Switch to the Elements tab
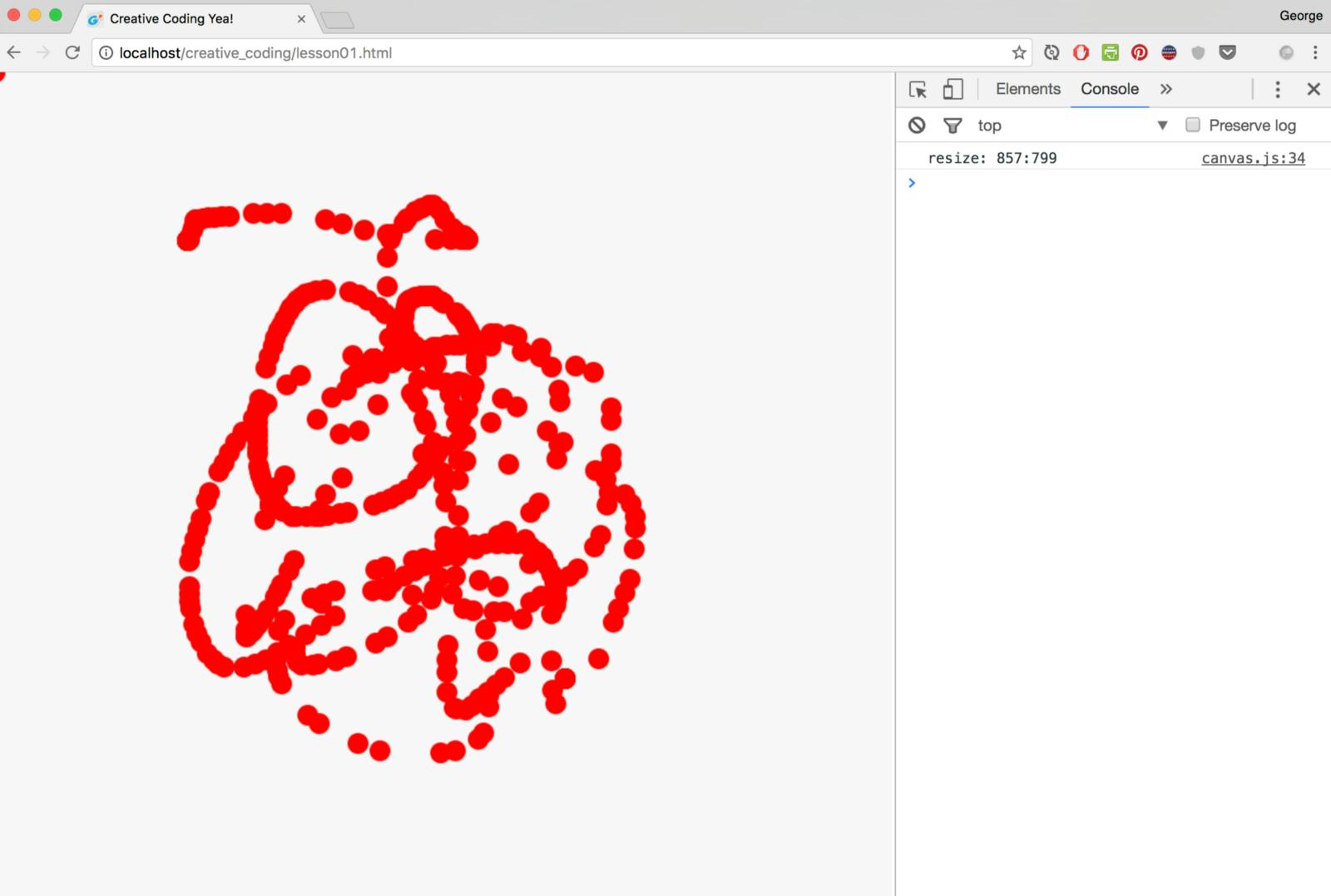 point(1027,89)
